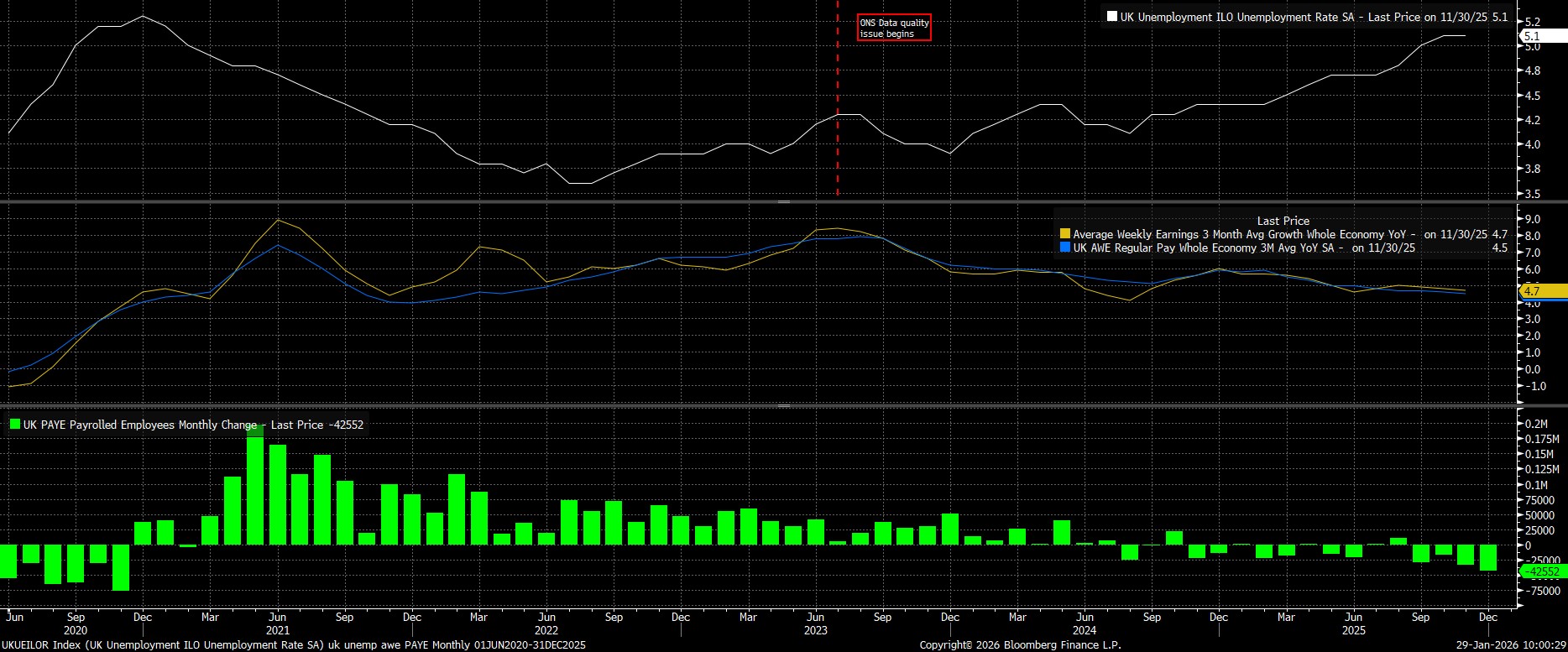Click the 2023 year label on time axis
The image size is (1568, 652).
click(815, 630)
